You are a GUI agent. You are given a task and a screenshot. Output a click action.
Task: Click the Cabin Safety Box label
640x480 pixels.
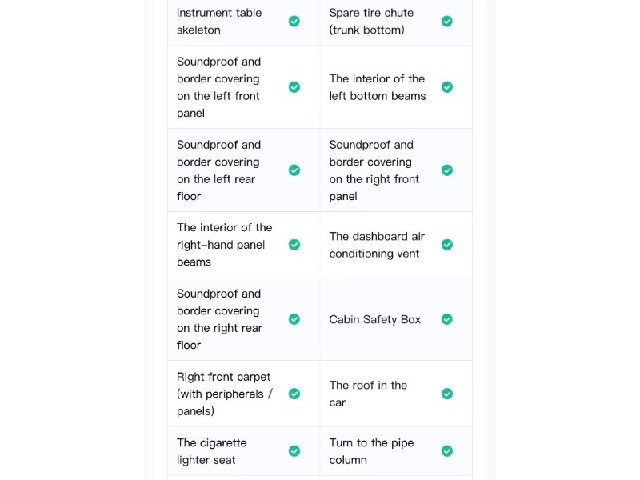pos(375,319)
